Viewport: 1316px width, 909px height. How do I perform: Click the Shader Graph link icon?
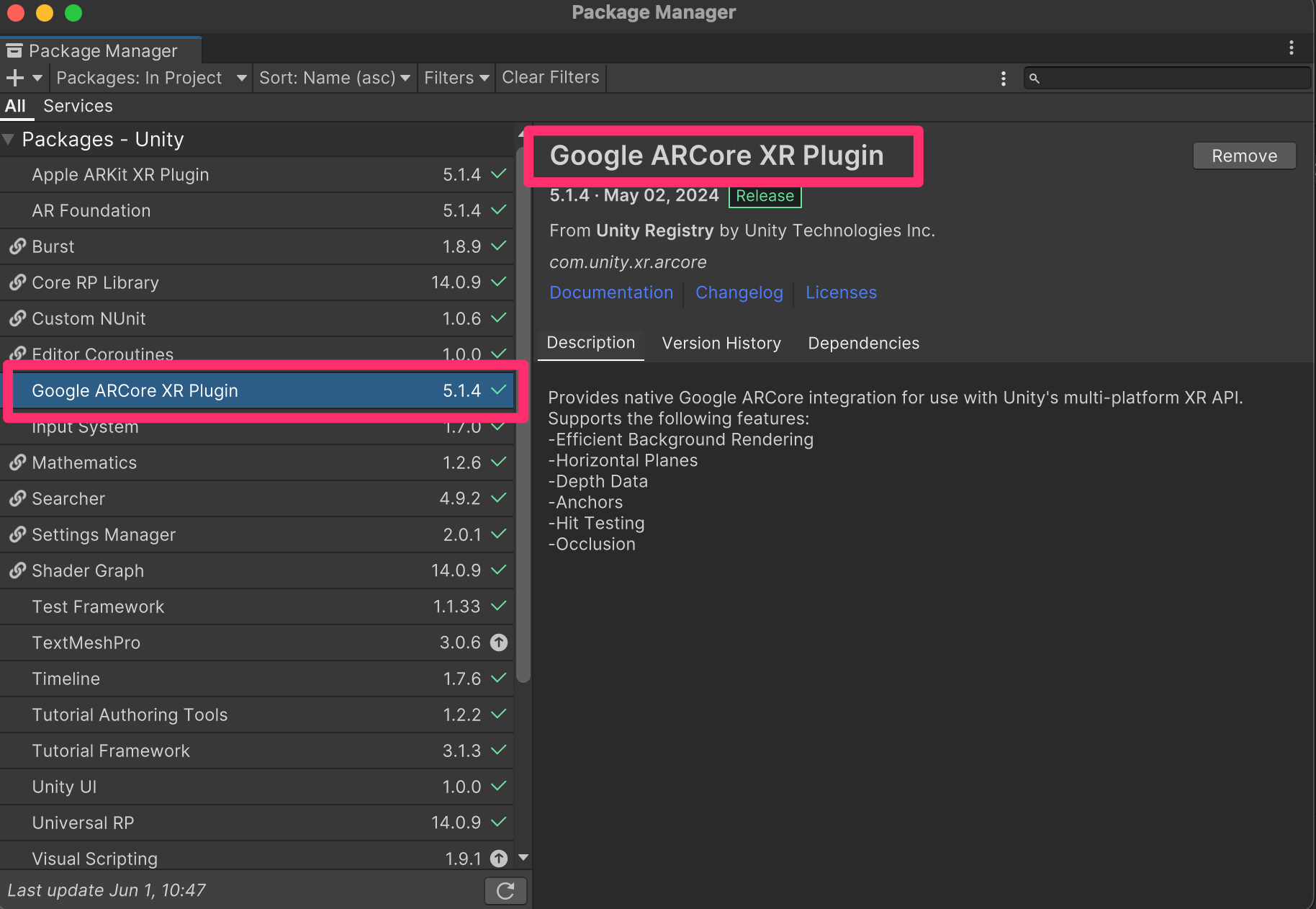point(17,570)
